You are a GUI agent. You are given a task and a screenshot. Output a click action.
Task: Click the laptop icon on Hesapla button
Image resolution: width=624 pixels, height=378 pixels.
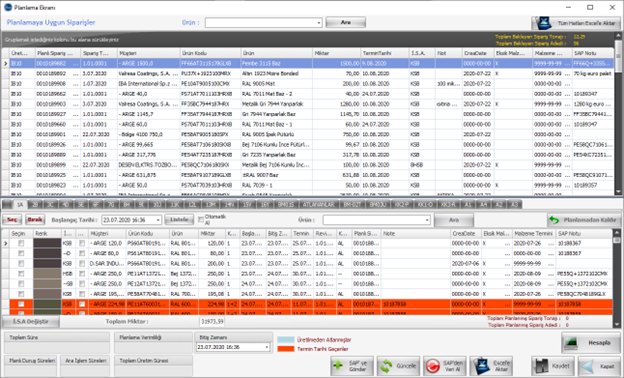571,343
